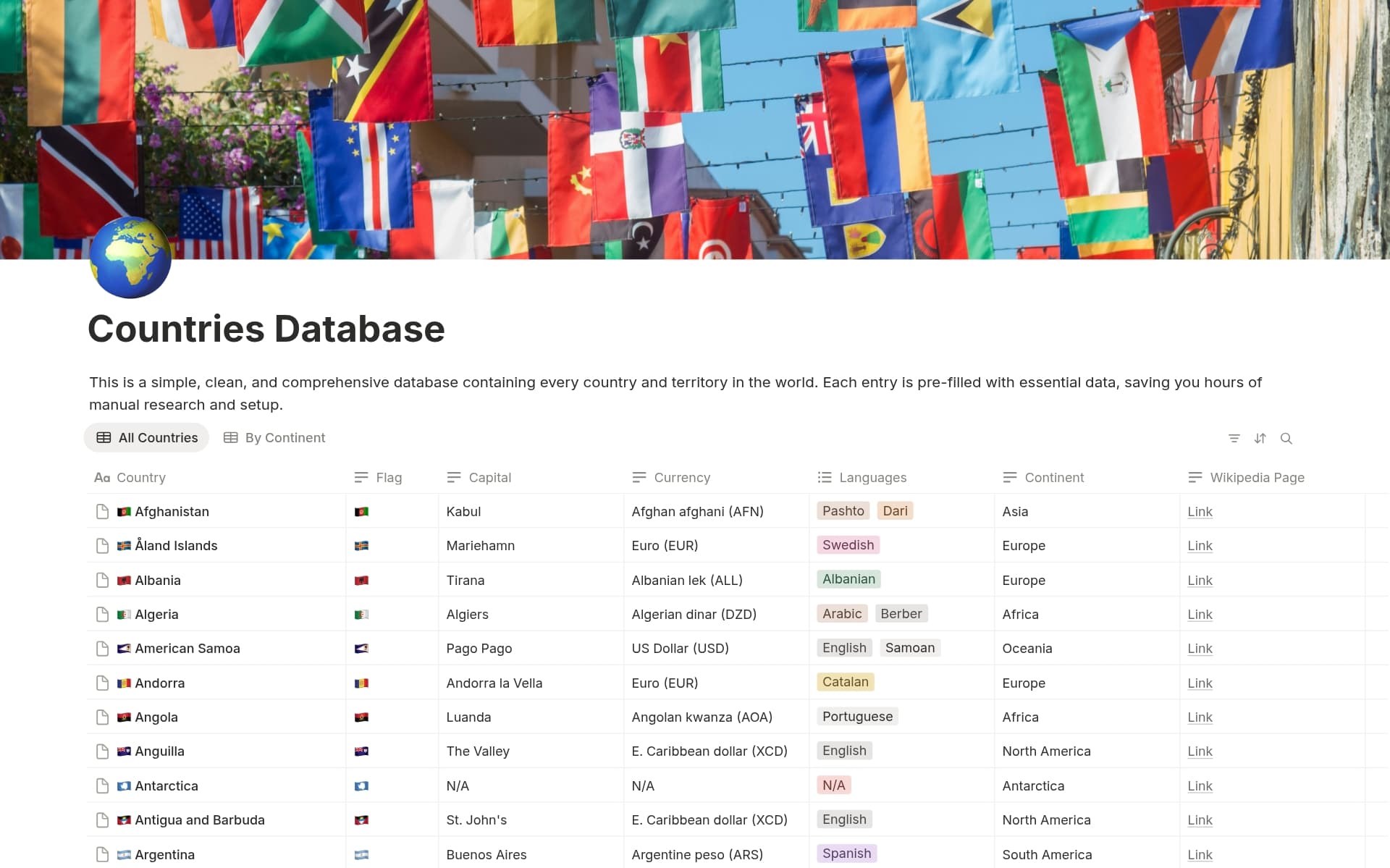Screen dimensions: 1390x868
Task: Click the sort icon above the table
Action: 1260,438
